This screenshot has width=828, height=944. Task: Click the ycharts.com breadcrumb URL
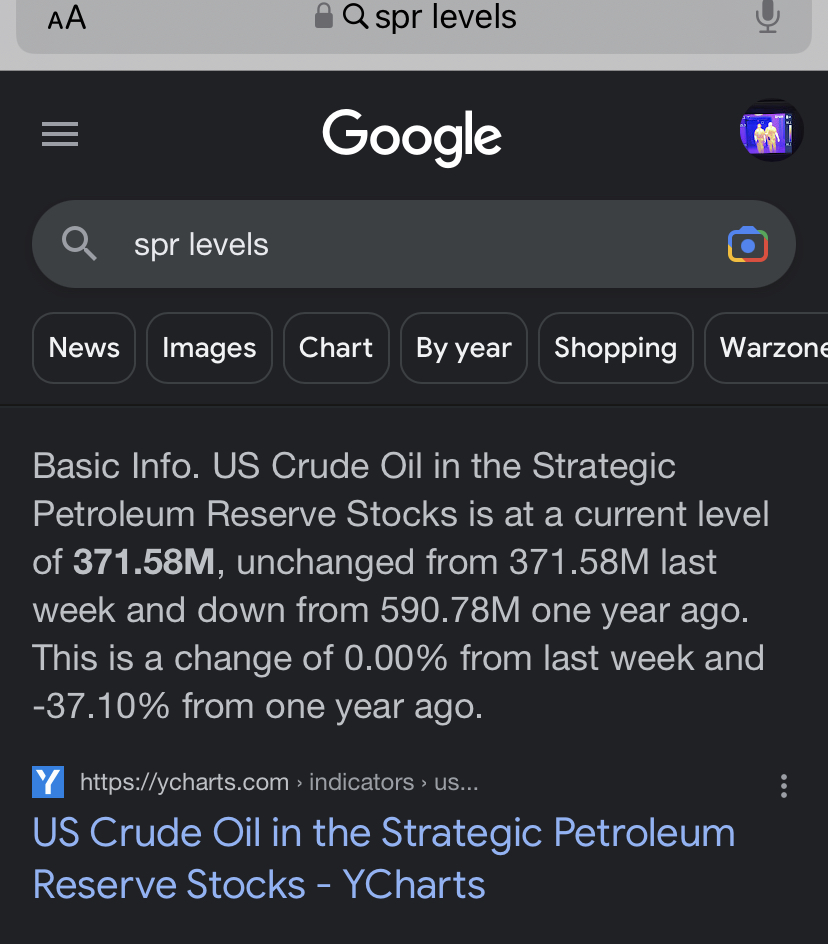pyautogui.click(x=279, y=782)
